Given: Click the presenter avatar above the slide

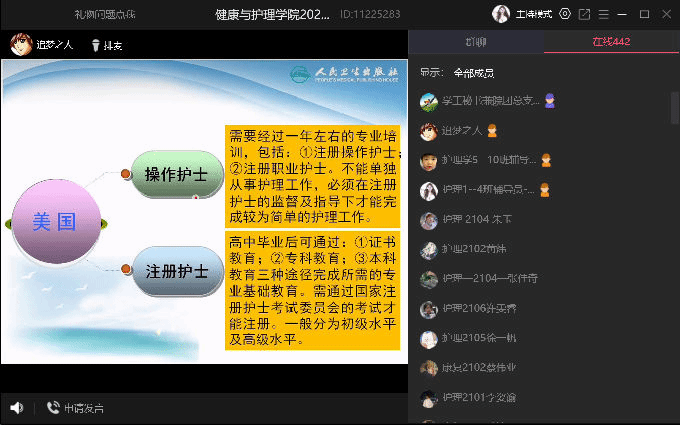Looking at the screenshot, I should [20, 44].
